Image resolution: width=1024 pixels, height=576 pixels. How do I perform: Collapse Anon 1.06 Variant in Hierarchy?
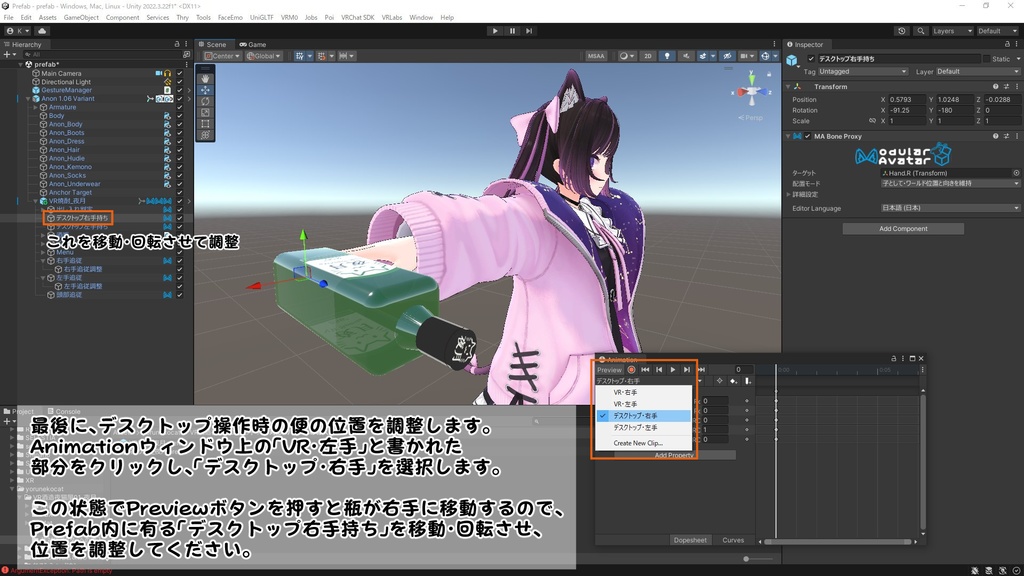click(28, 99)
